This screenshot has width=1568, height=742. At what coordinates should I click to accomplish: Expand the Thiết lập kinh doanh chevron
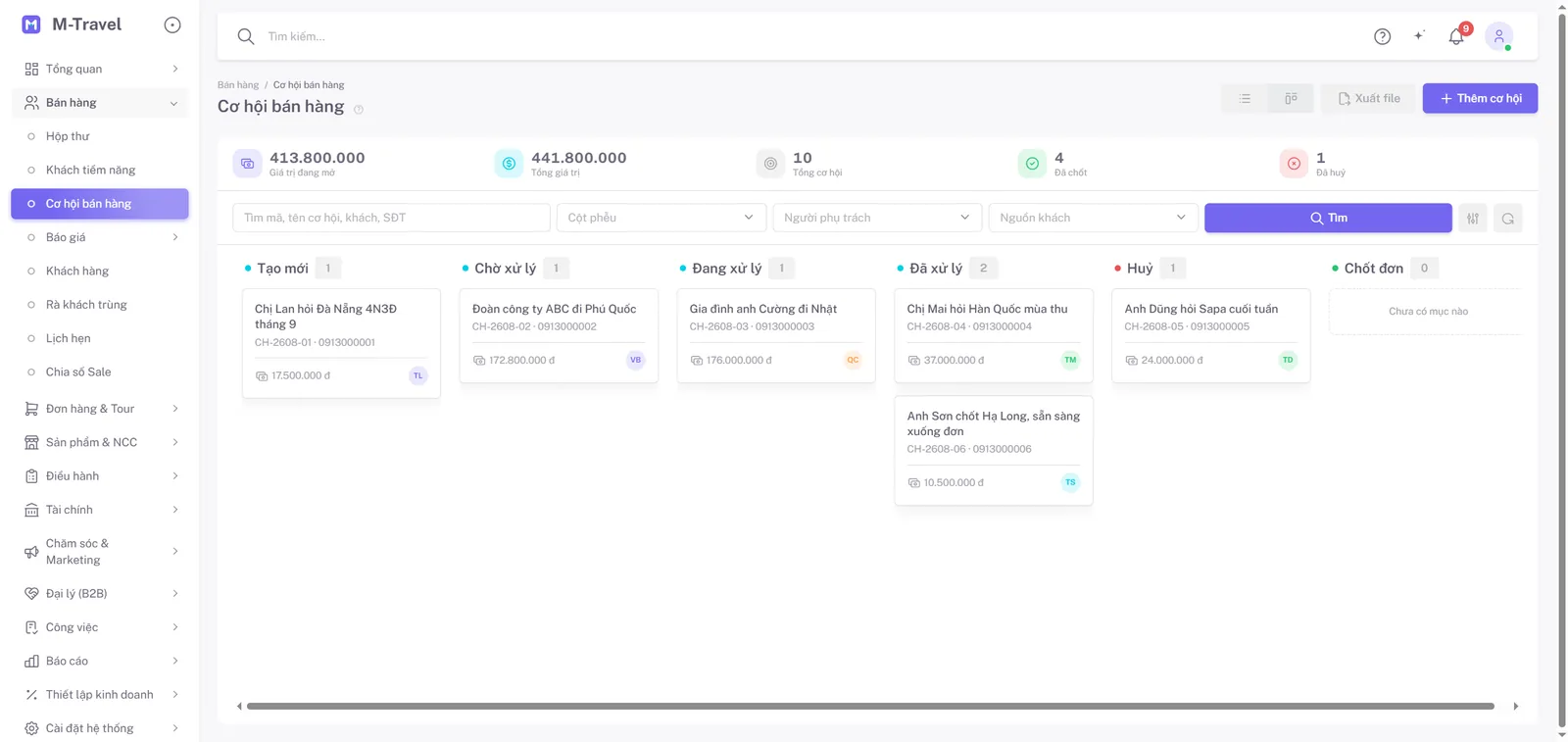pyautogui.click(x=175, y=695)
